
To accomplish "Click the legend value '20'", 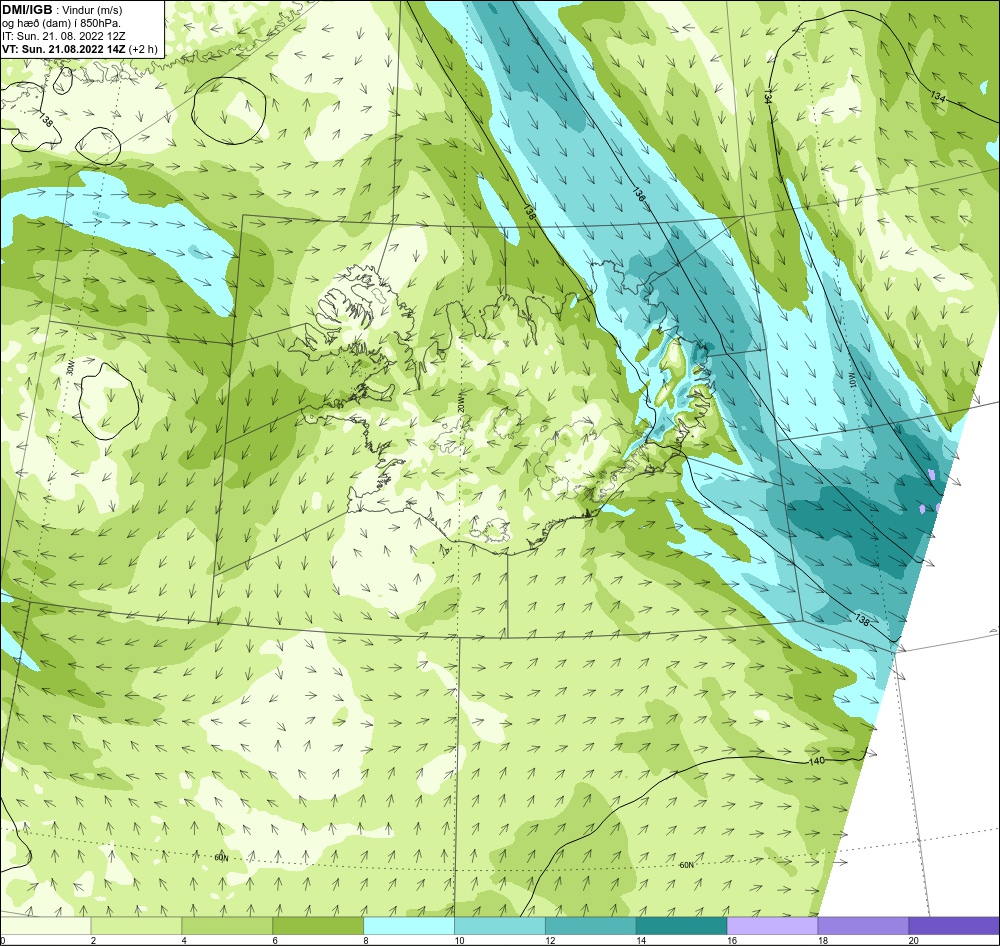I will coord(914,940).
